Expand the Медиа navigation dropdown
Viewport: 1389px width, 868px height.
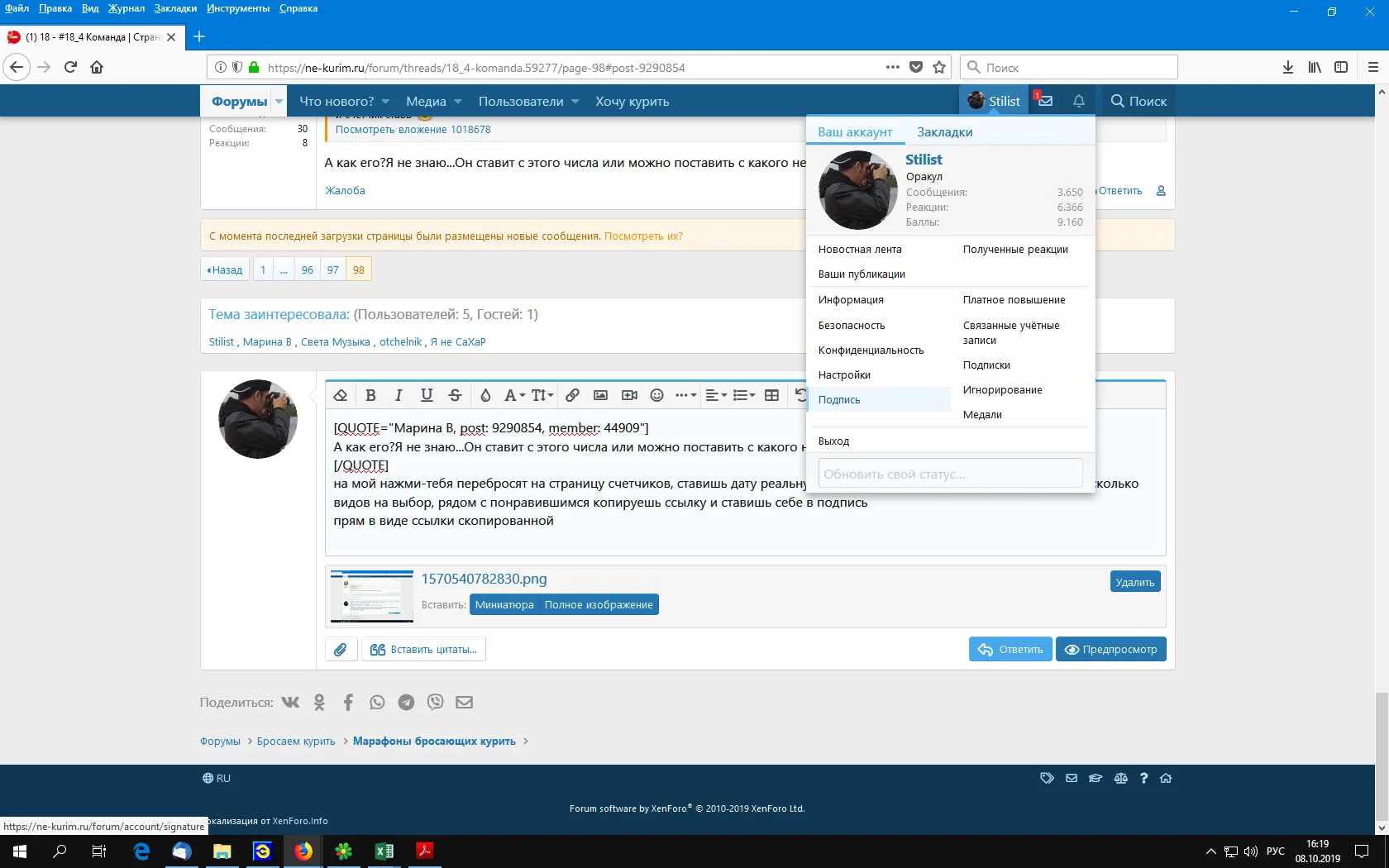pyautogui.click(x=458, y=102)
